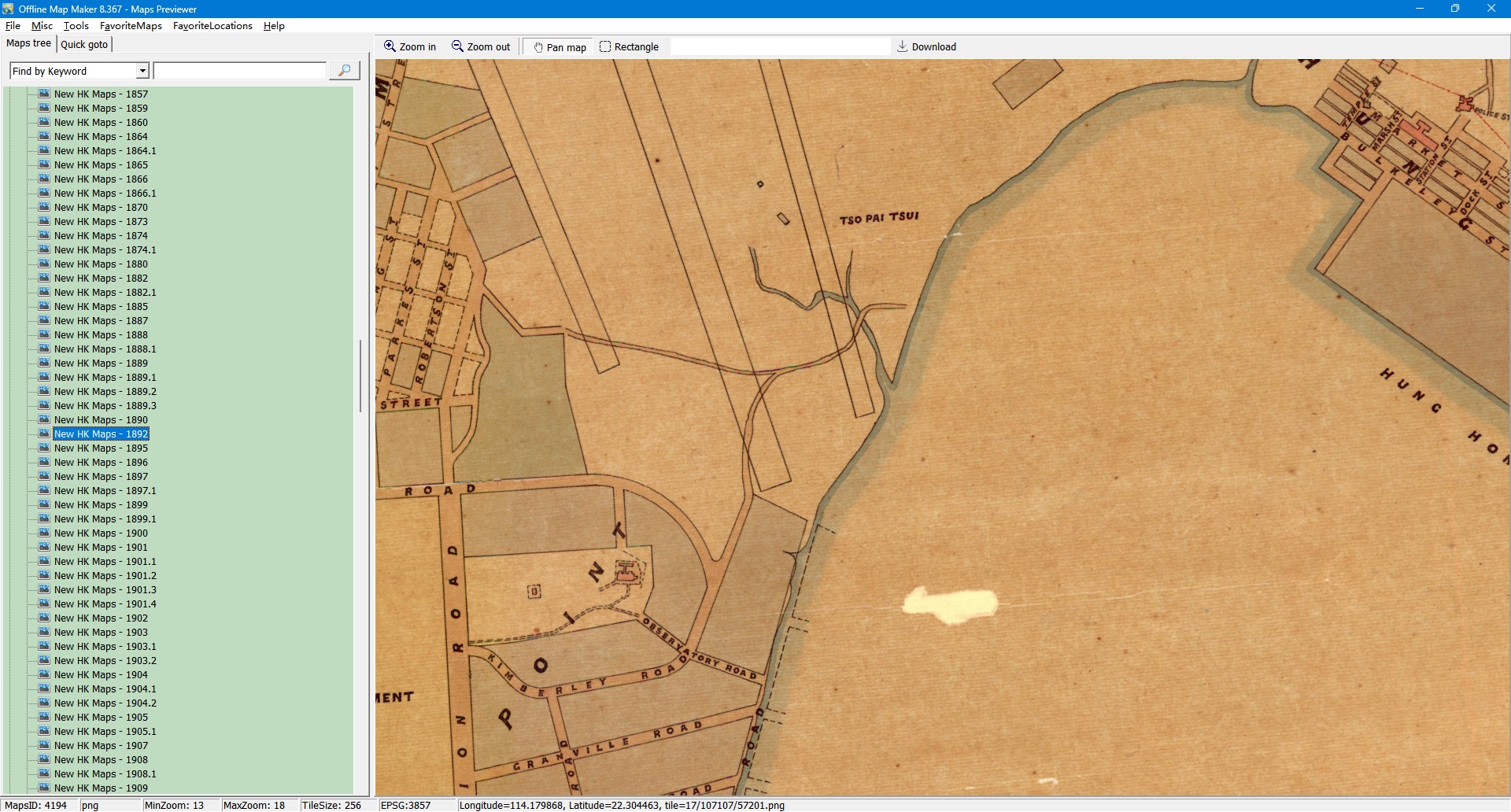Open the Tools menu
This screenshot has height=812, width=1511.
[x=76, y=26]
